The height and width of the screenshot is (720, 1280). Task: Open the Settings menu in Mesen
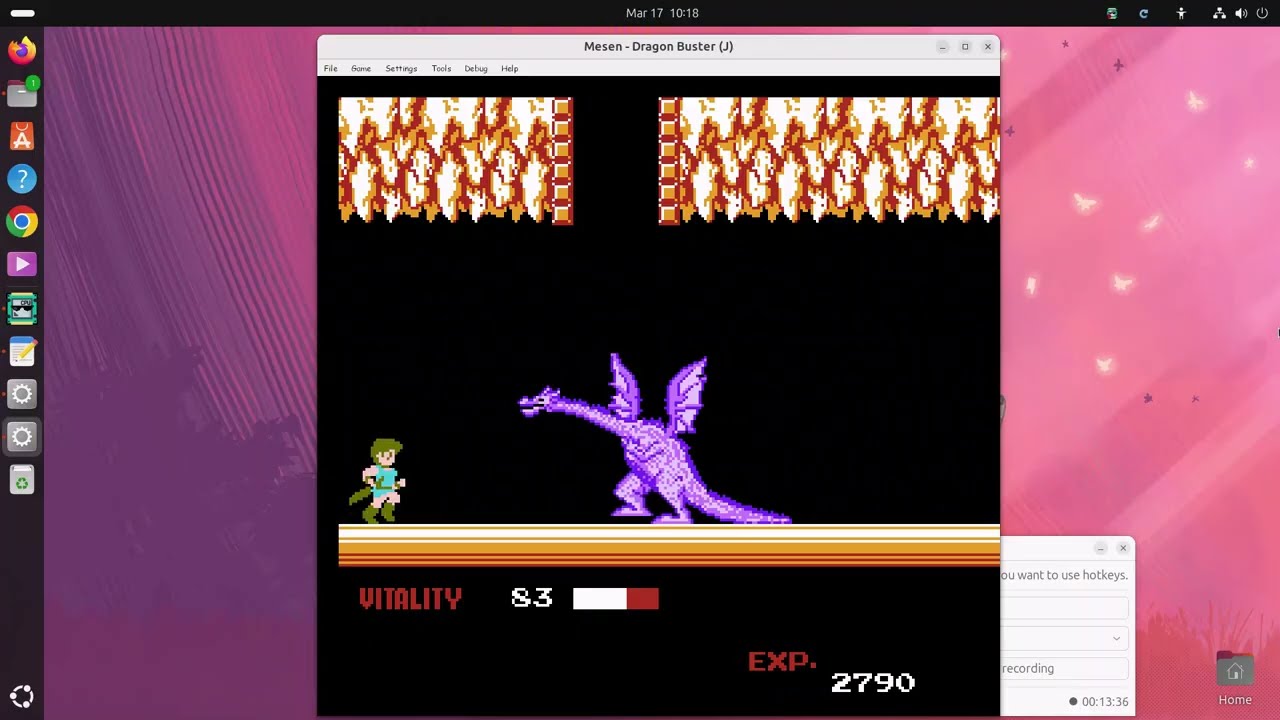[401, 68]
